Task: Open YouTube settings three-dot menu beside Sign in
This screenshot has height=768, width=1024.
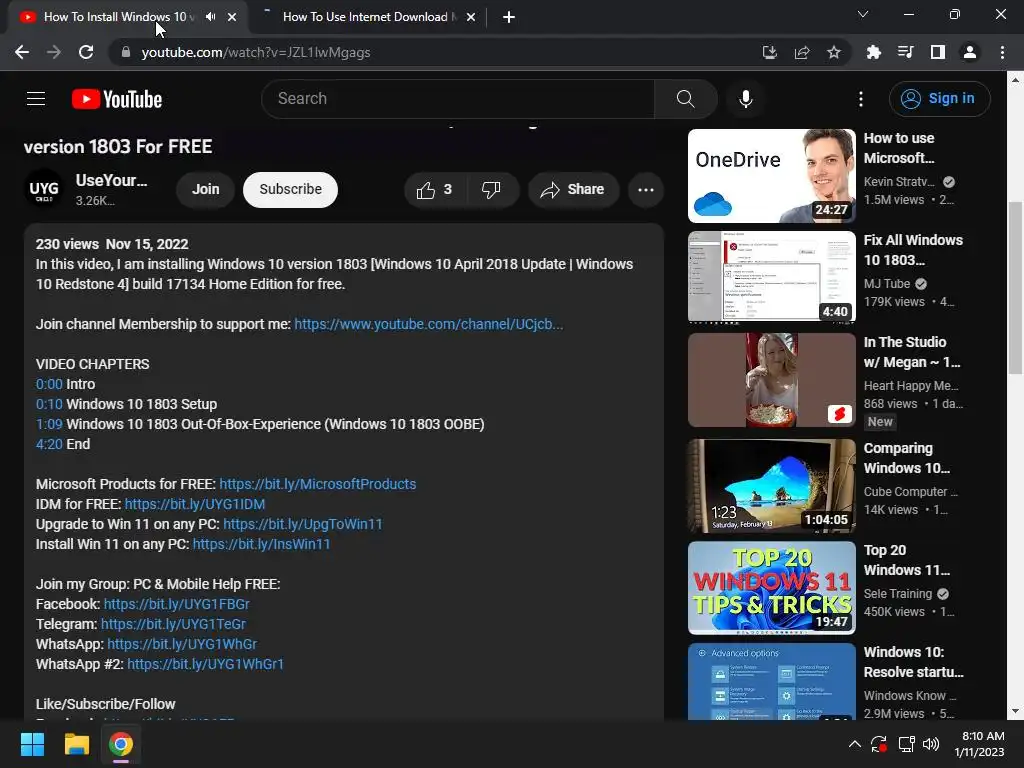Action: point(861,99)
